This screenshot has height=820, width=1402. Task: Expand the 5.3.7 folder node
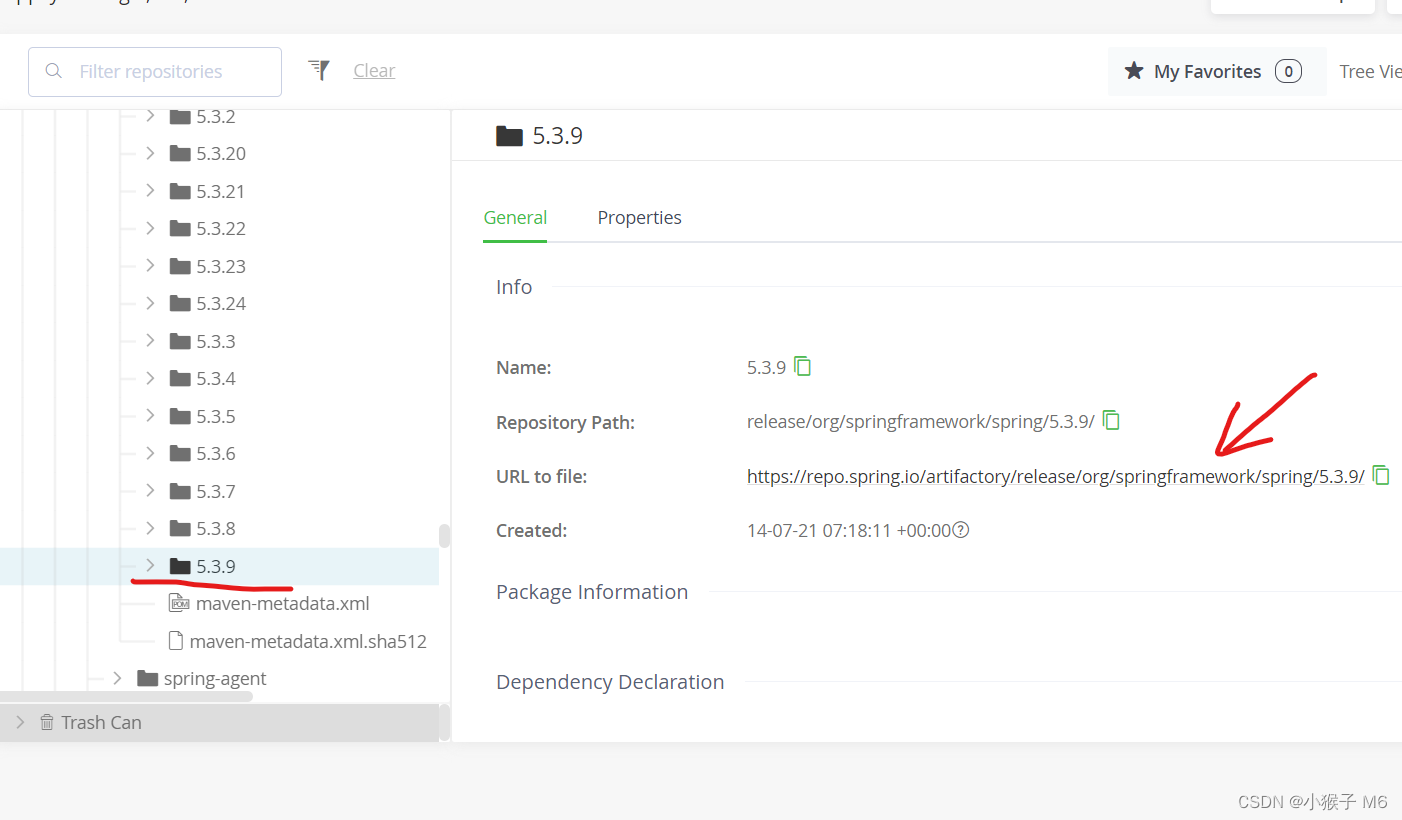pyautogui.click(x=150, y=491)
